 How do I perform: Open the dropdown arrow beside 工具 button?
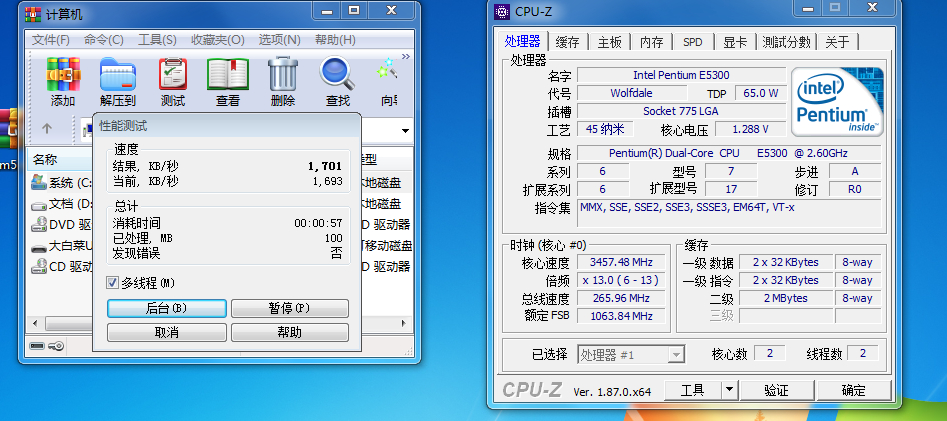click(730, 390)
